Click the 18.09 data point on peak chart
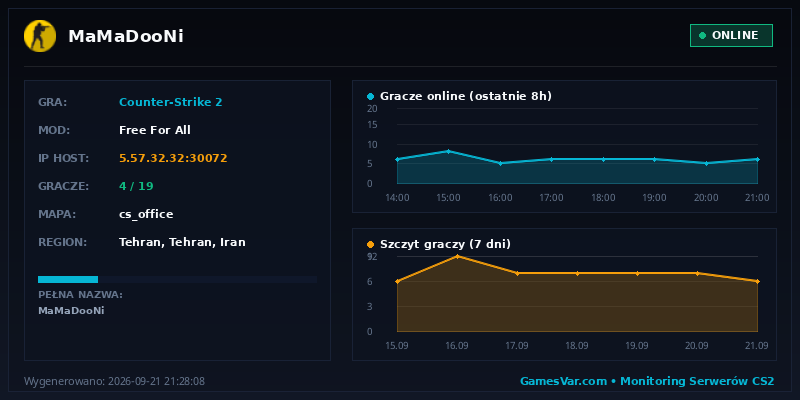The image size is (800, 400). point(577,273)
